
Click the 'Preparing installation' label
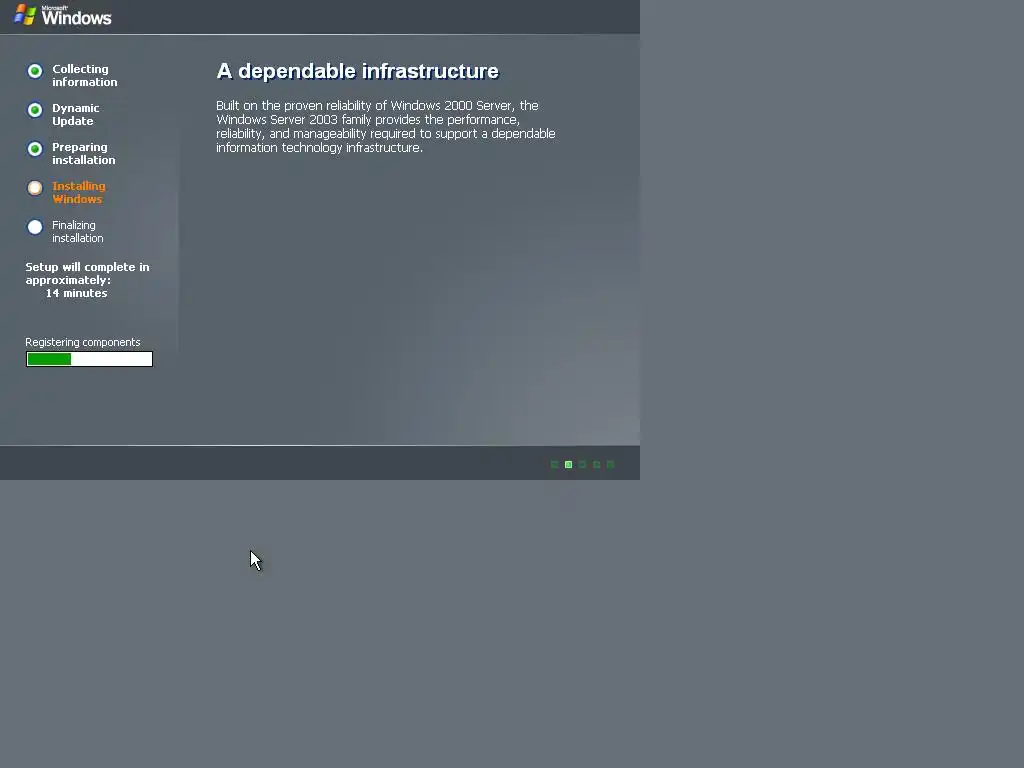(84, 153)
